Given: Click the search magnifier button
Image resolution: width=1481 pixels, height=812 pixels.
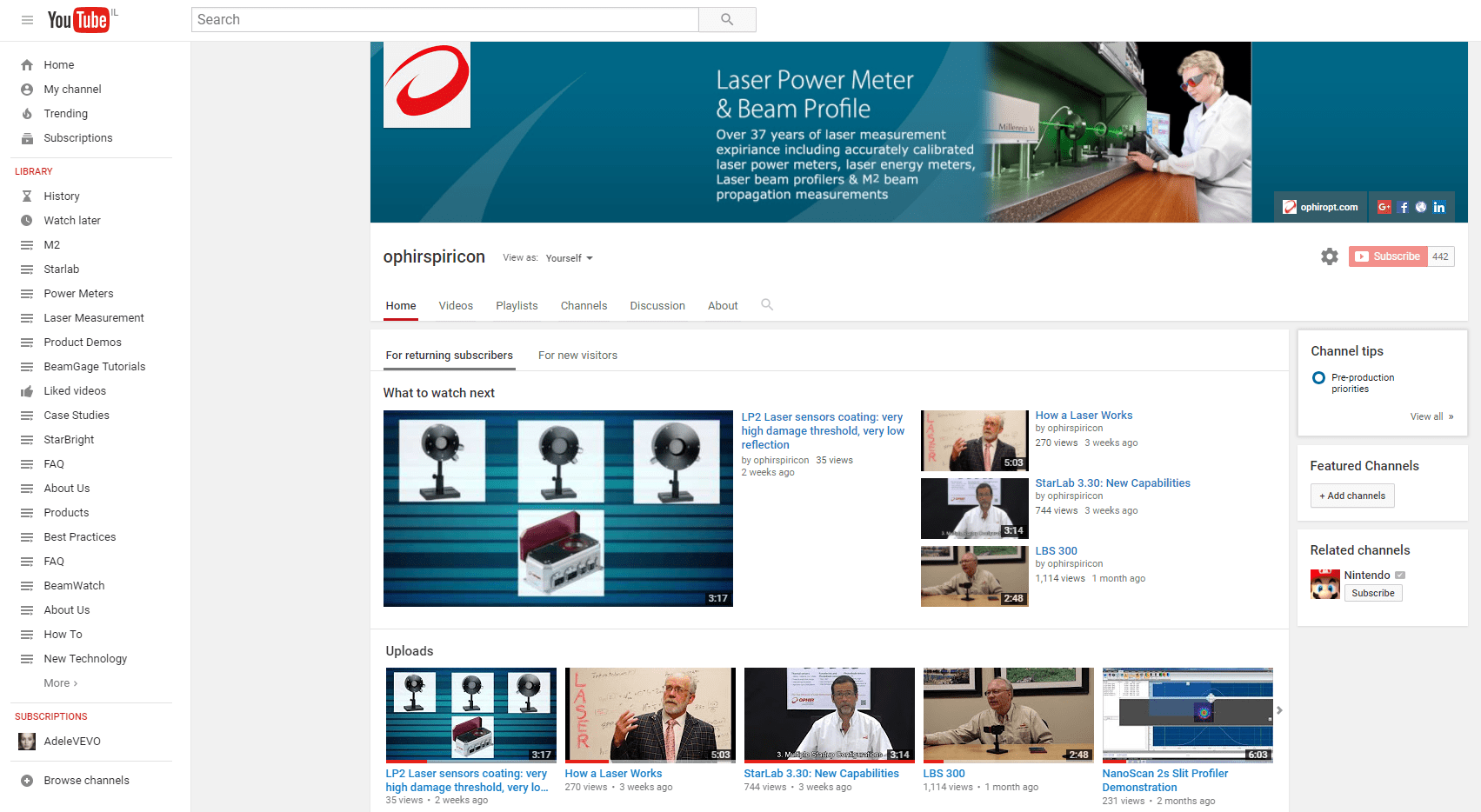Looking at the screenshot, I should tap(727, 20).
